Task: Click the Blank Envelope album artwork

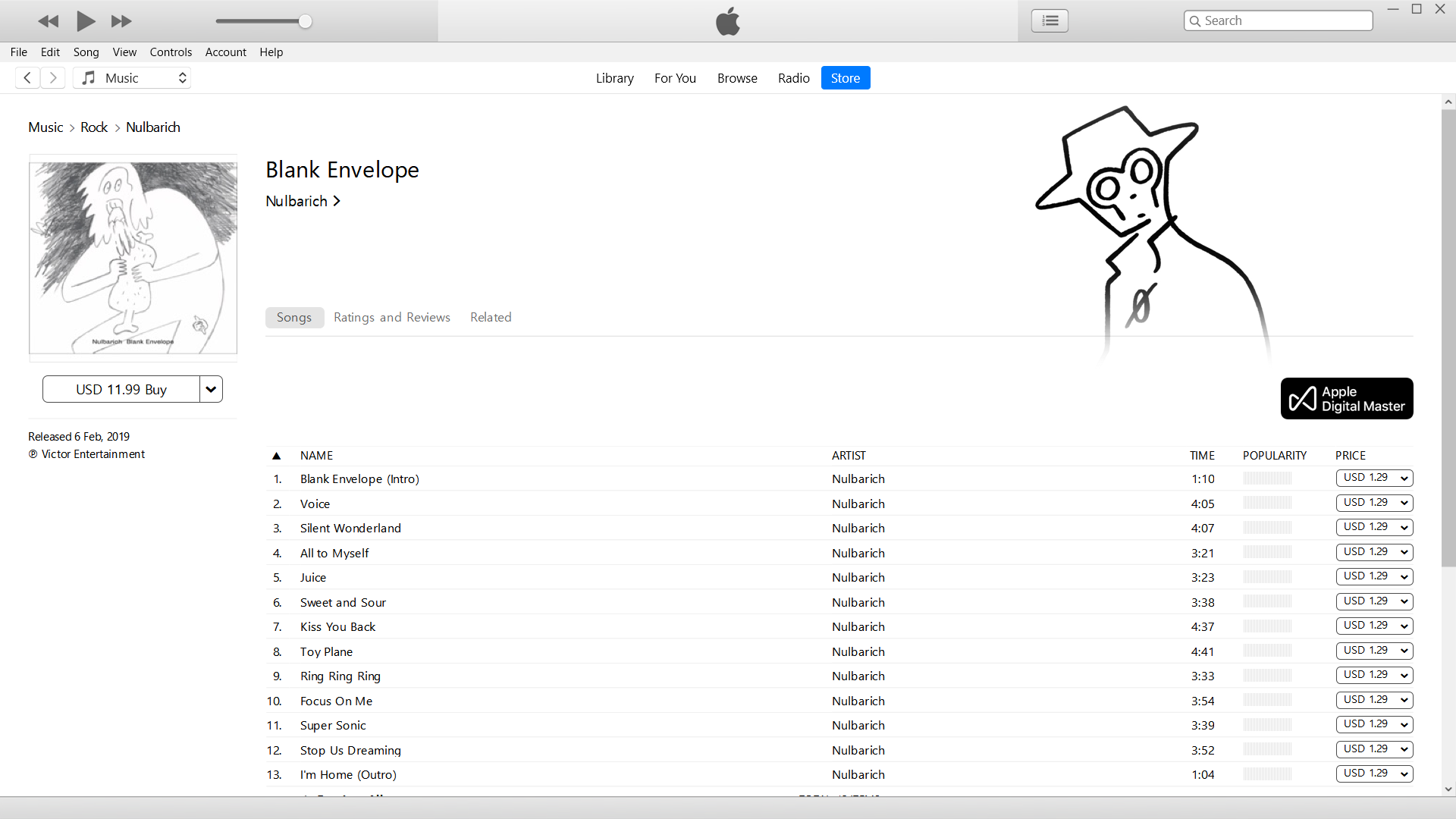Action: point(133,258)
